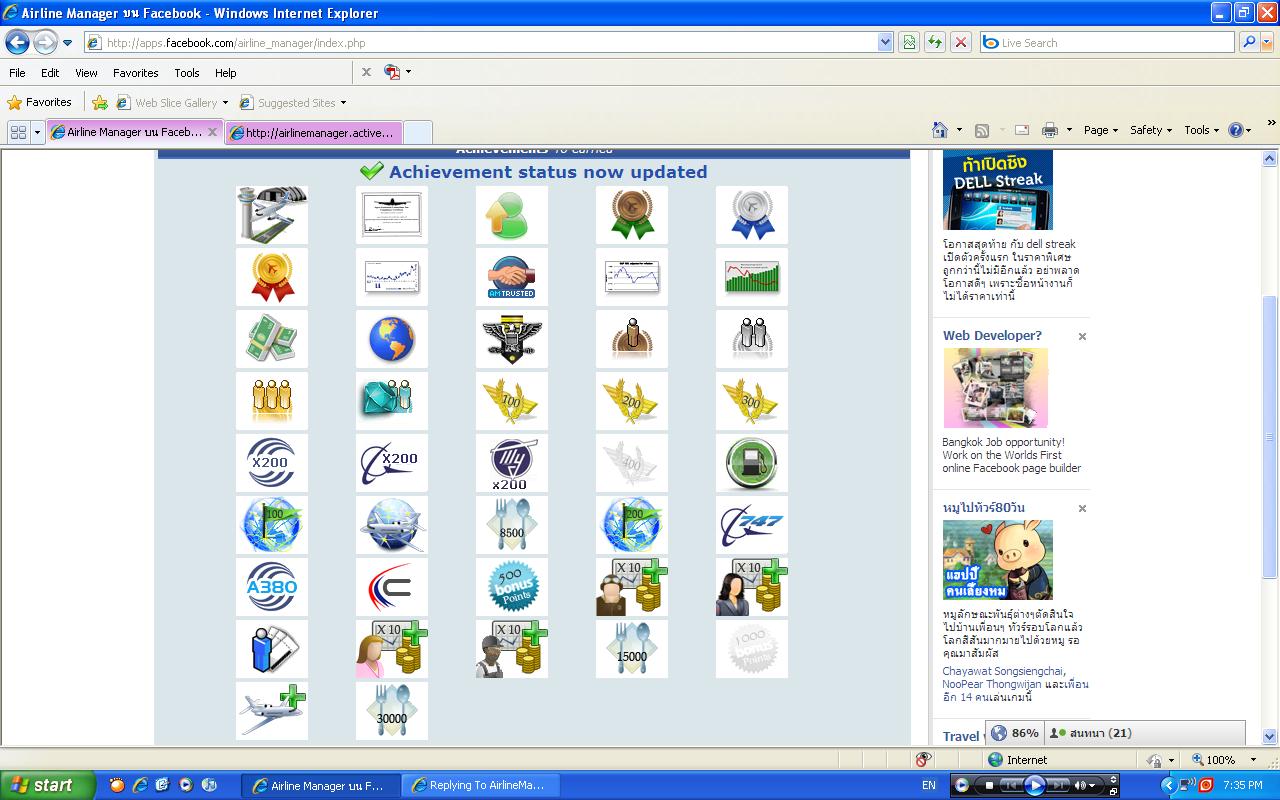Click the greyed-out 1000 bonus points achievement

(752, 649)
